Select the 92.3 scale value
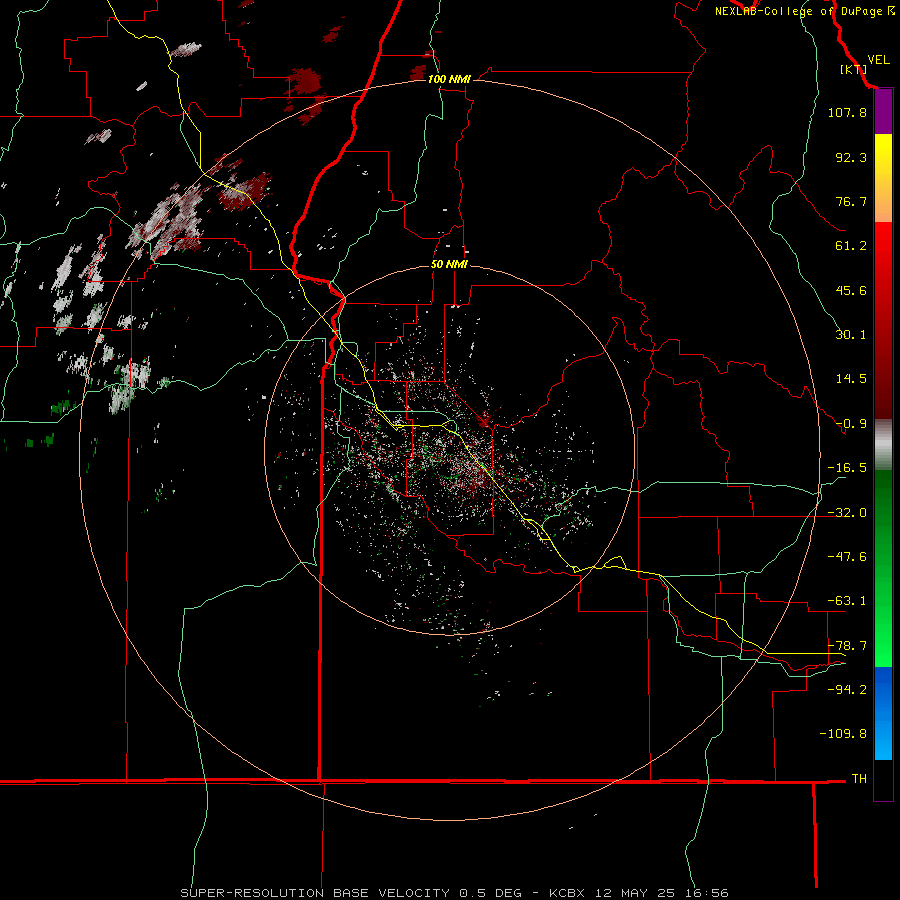900x900 pixels. pos(851,157)
